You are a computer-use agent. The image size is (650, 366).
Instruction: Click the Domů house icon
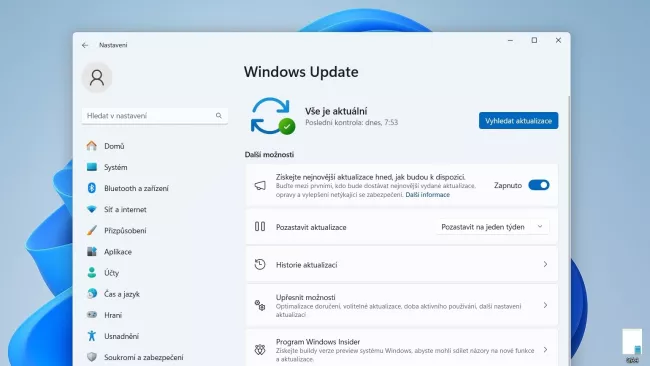92,146
